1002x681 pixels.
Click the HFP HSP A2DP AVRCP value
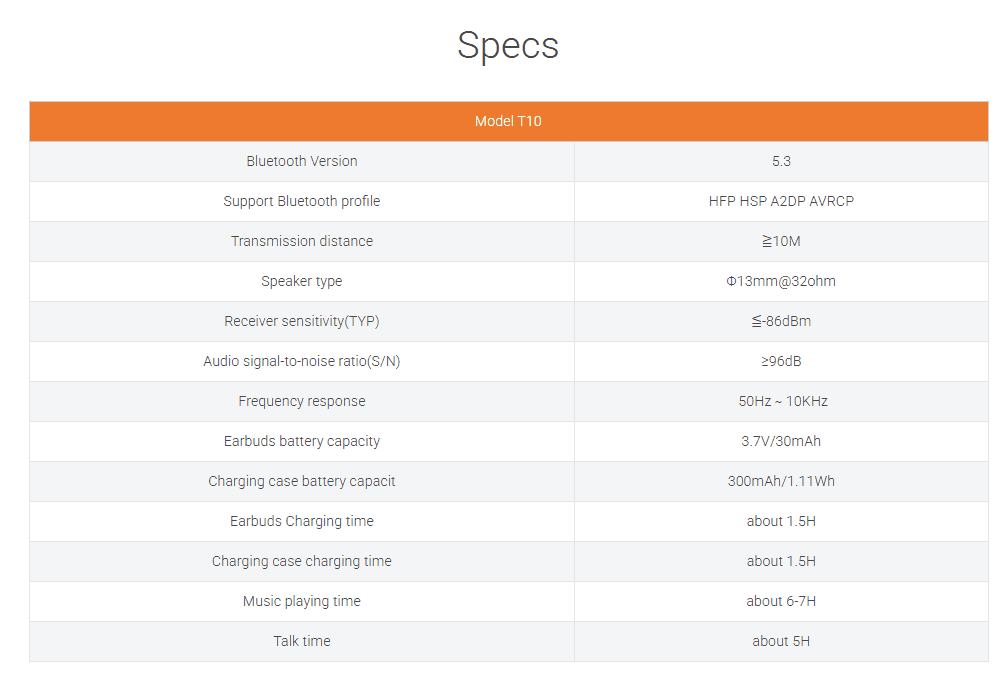[781, 201]
